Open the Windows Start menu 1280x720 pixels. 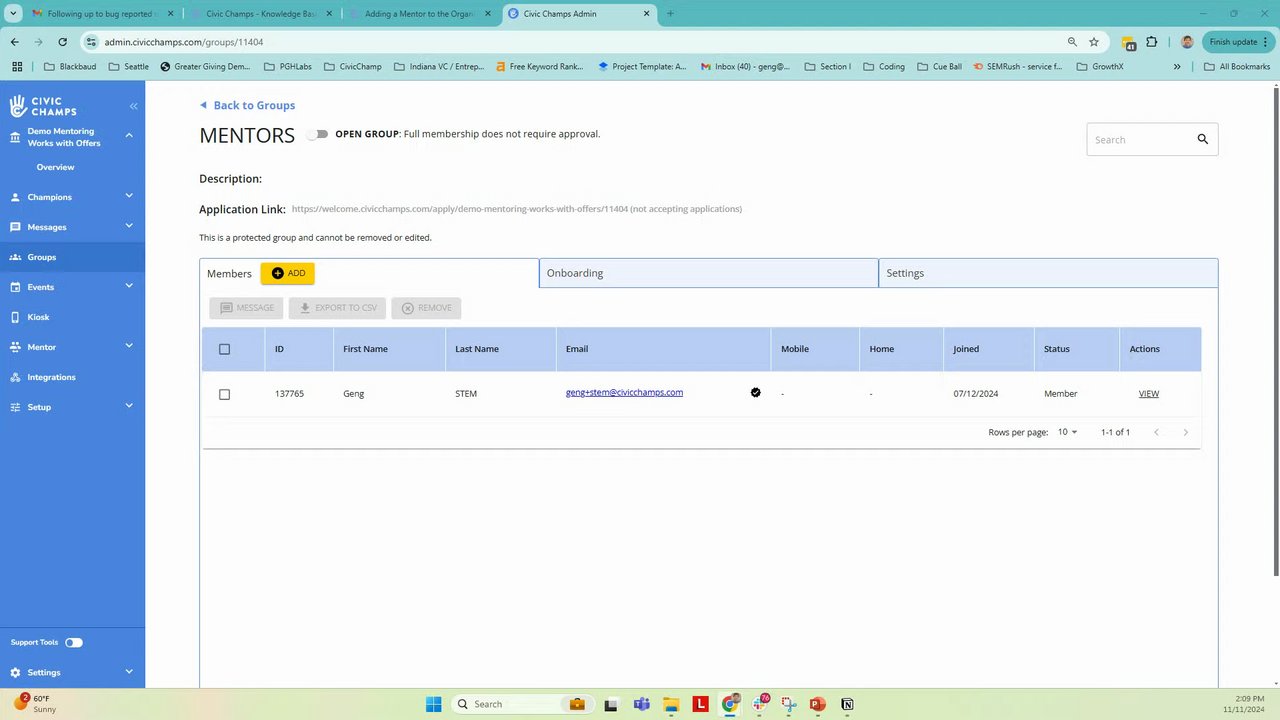(433, 704)
